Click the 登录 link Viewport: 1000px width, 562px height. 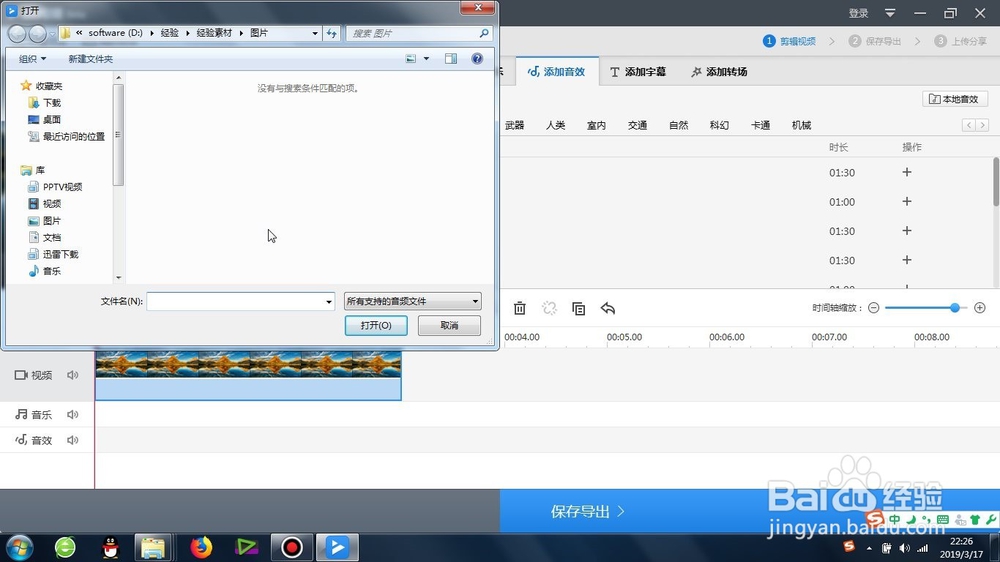point(858,13)
